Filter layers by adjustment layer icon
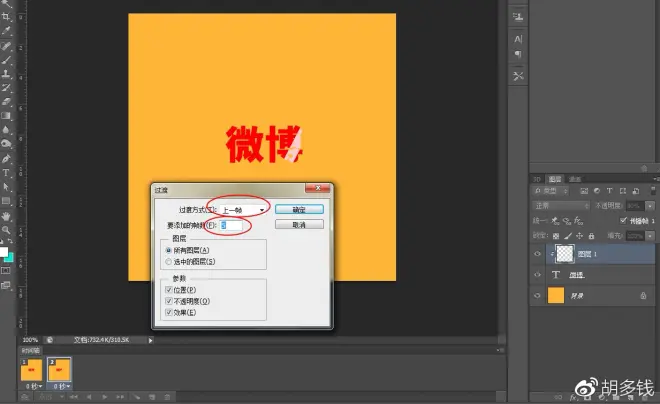The width and height of the screenshot is (660, 404). coord(597,191)
